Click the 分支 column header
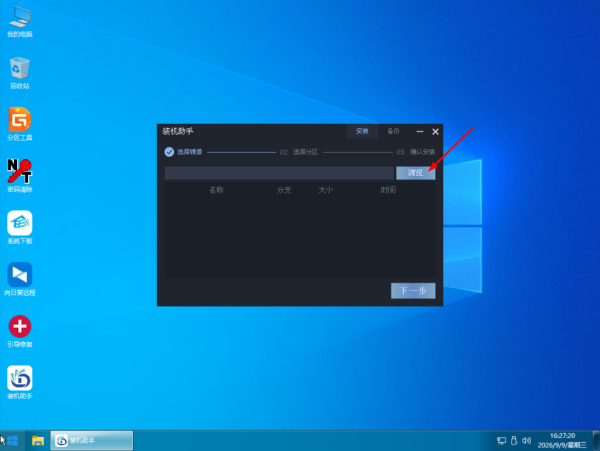This screenshot has height=451, width=600. (x=284, y=190)
